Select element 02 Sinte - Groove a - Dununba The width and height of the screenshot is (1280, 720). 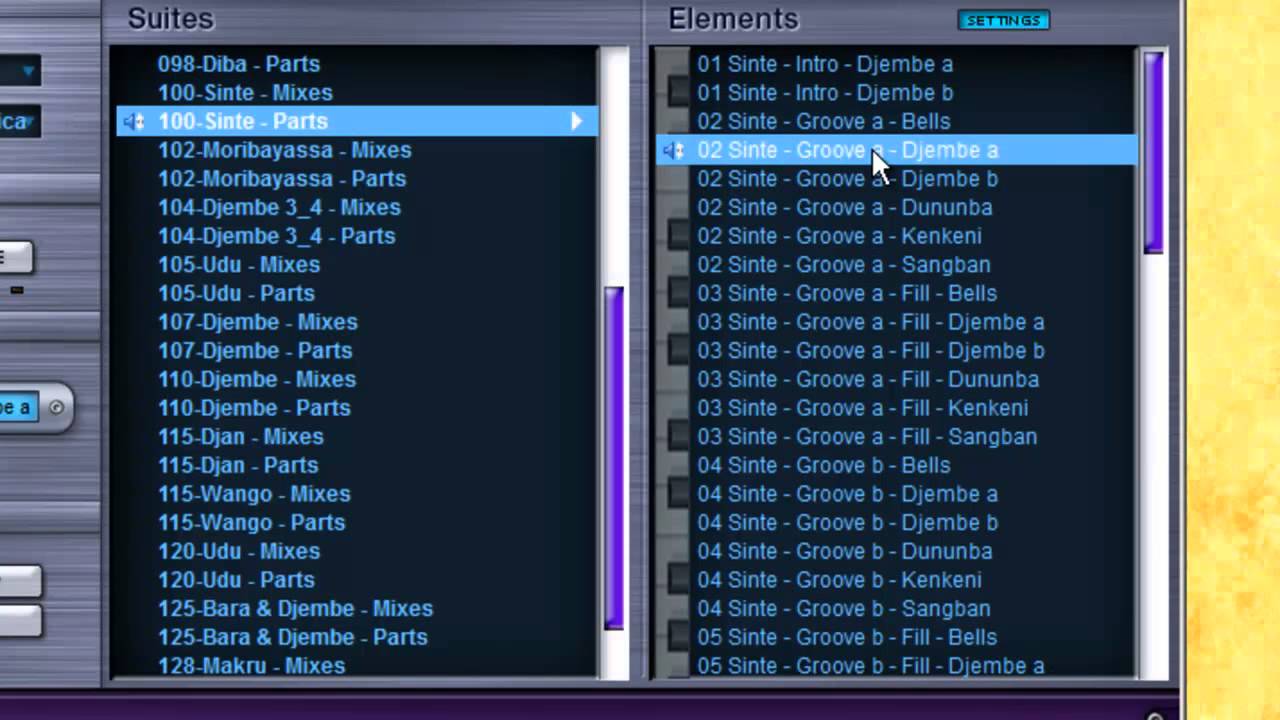pos(845,208)
